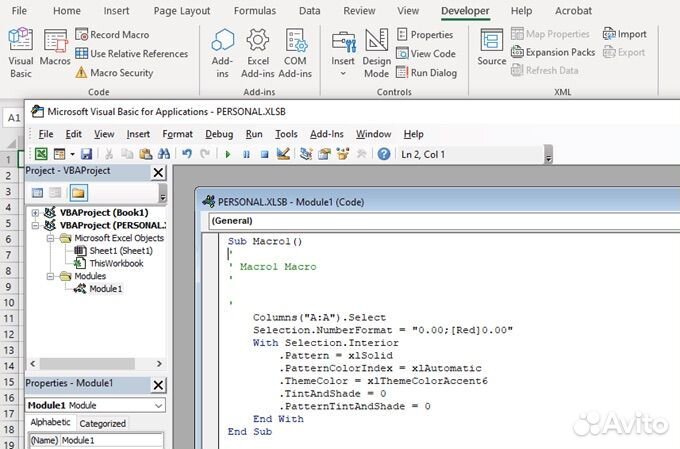Open Insert object dropdown arrow in VBA toolbar
Screen dimensions: 680x449
72,154
